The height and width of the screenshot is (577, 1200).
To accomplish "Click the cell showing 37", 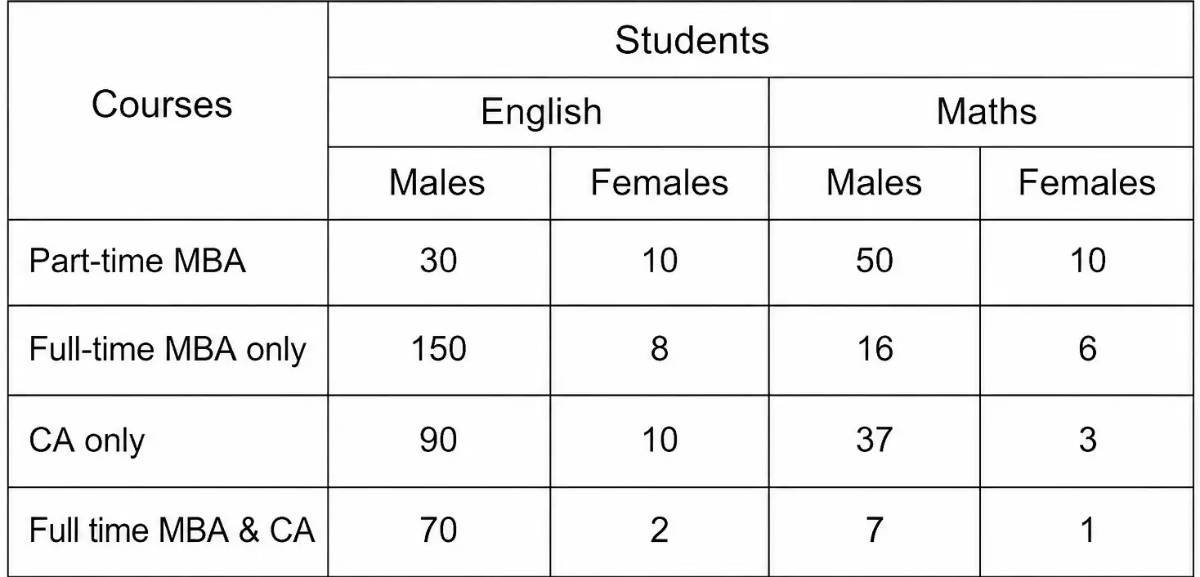I will 874,440.
